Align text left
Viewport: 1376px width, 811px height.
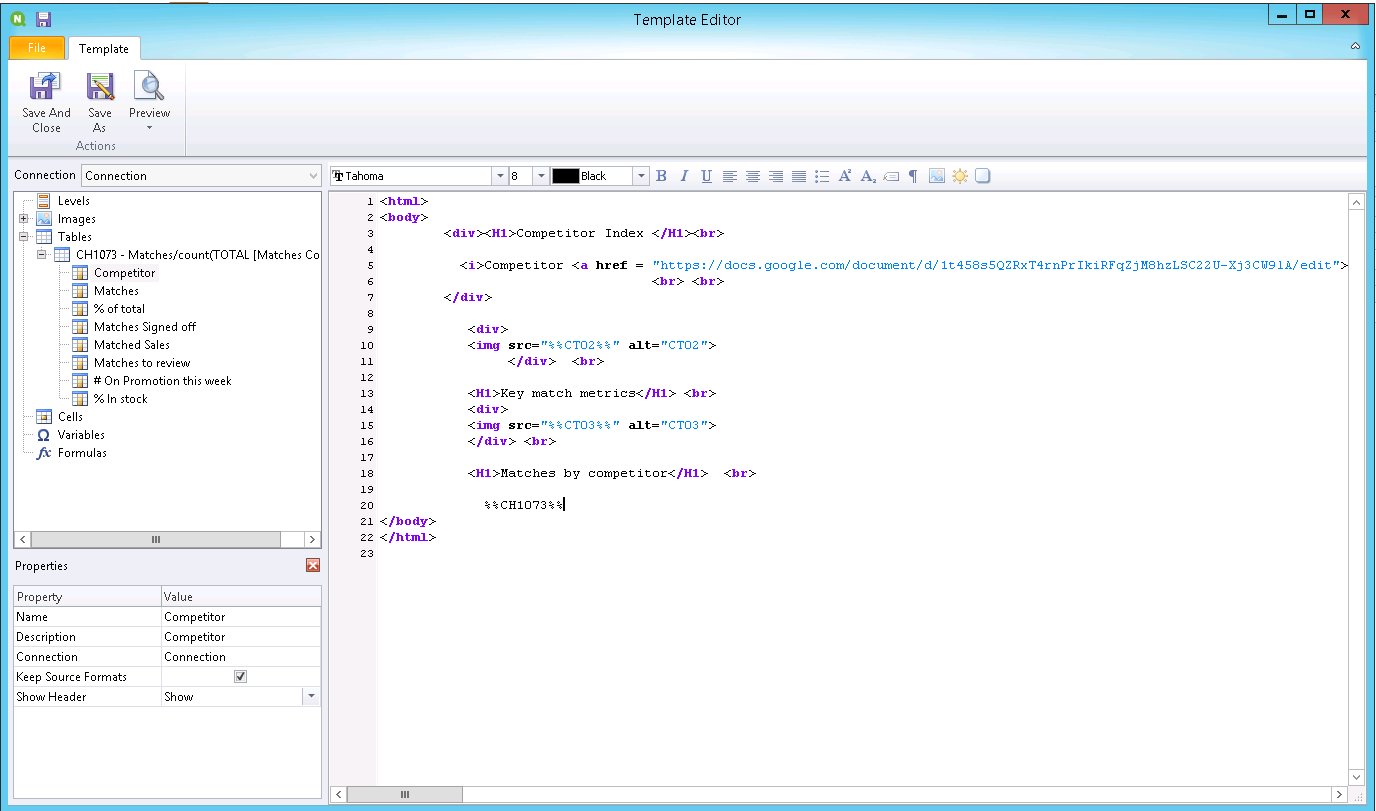point(730,176)
